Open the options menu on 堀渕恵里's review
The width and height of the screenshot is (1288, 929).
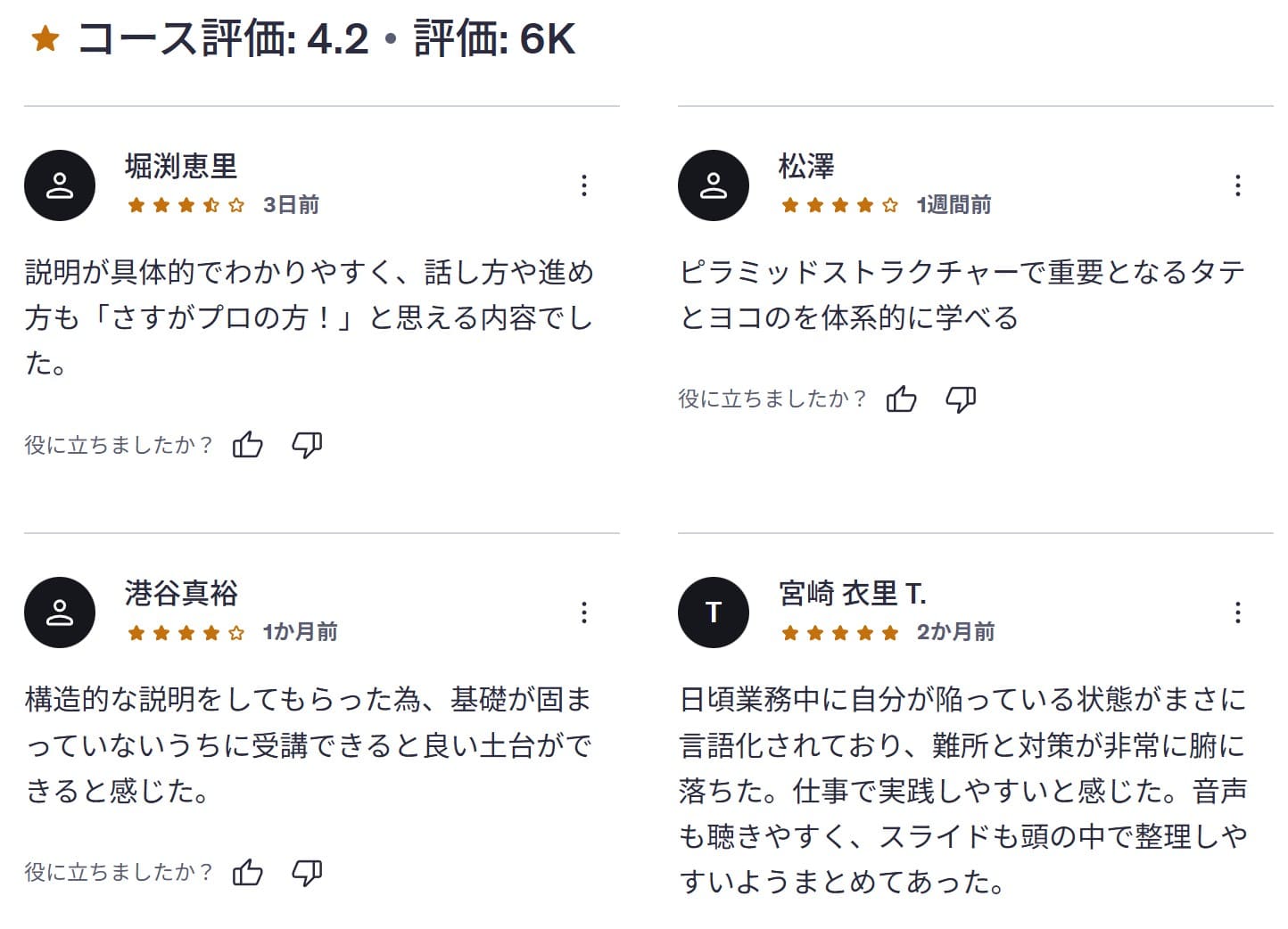coord(584,185)
